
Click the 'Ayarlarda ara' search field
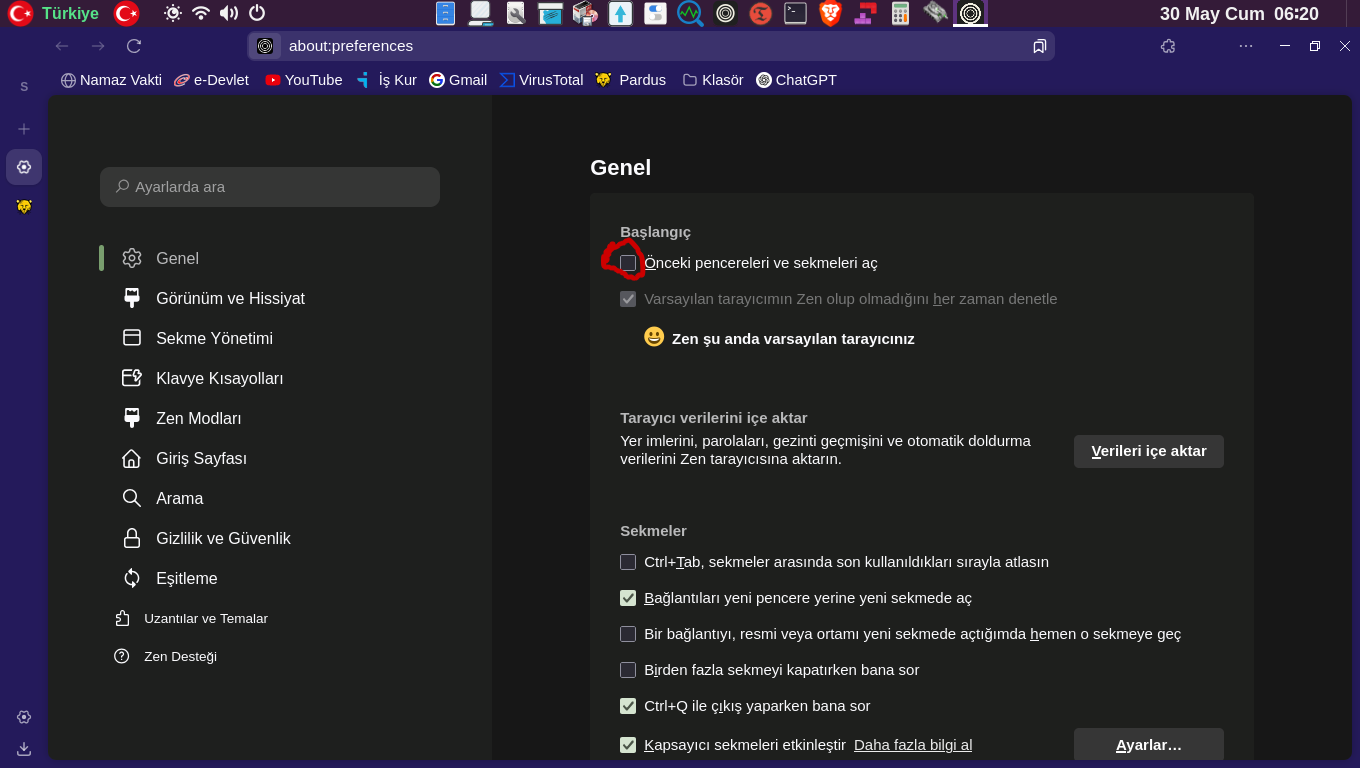coord(270,187)
